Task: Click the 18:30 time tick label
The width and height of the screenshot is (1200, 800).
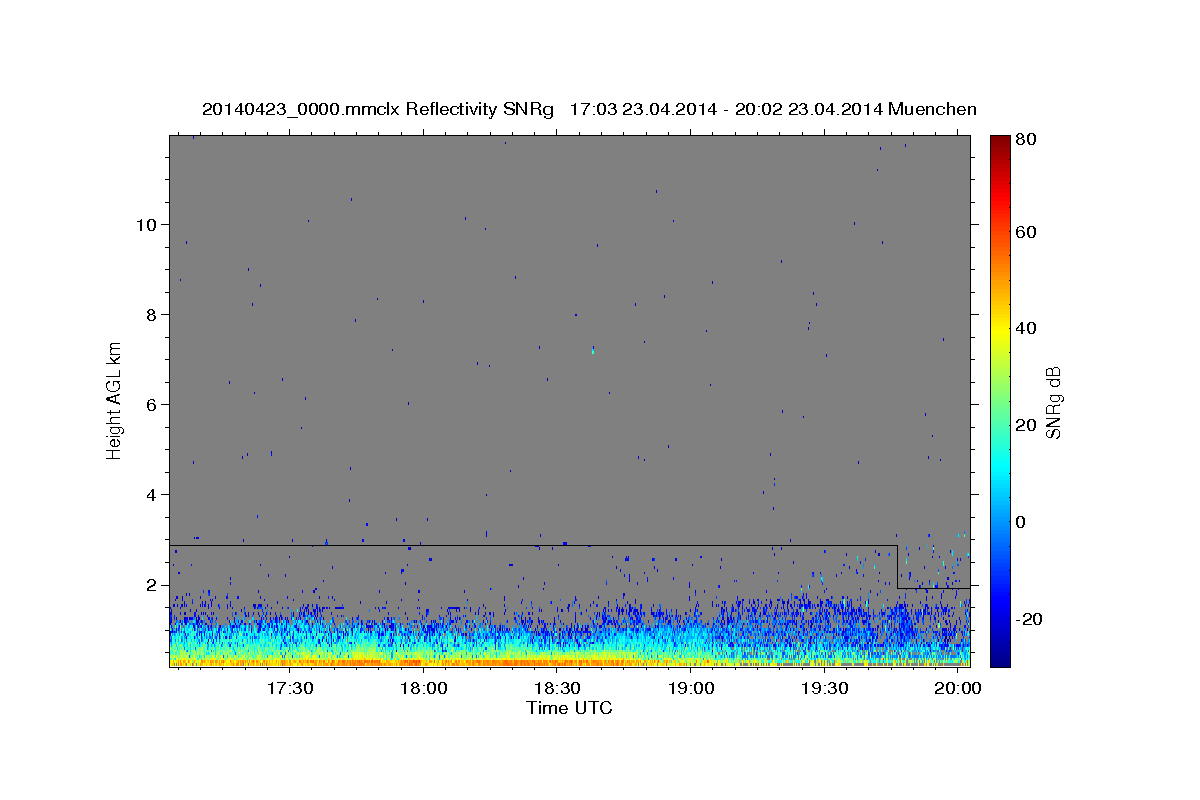Action: 558,689
